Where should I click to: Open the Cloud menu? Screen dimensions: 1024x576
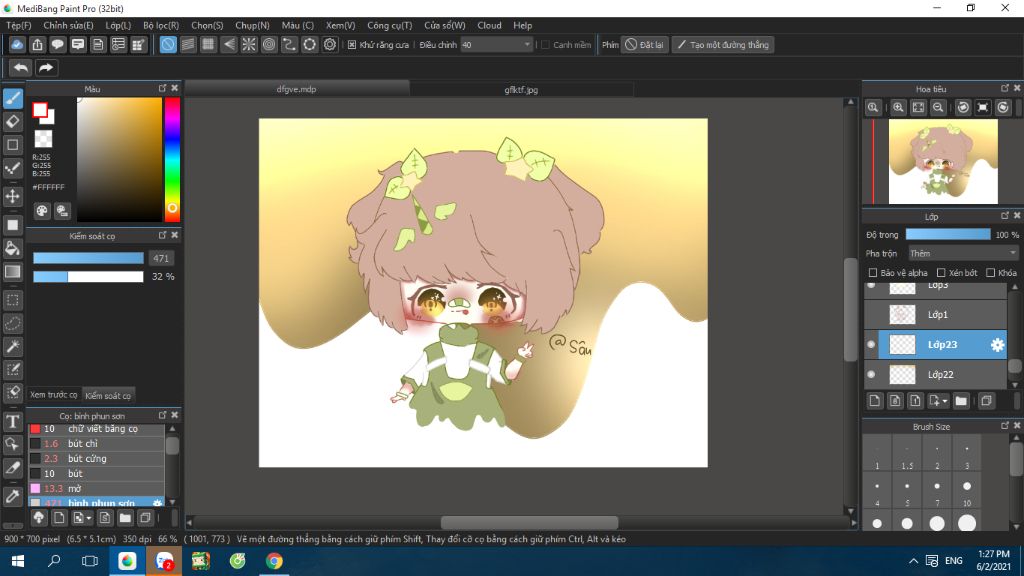489,25
